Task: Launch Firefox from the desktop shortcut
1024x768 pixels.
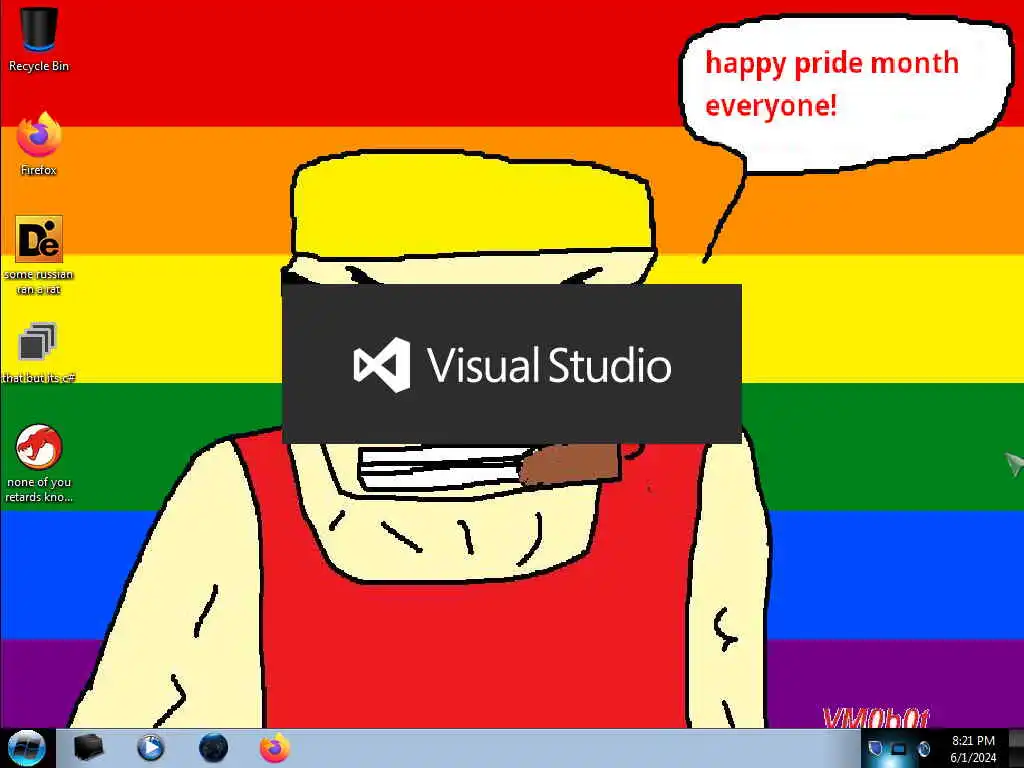Action: (x=39, y=144)
